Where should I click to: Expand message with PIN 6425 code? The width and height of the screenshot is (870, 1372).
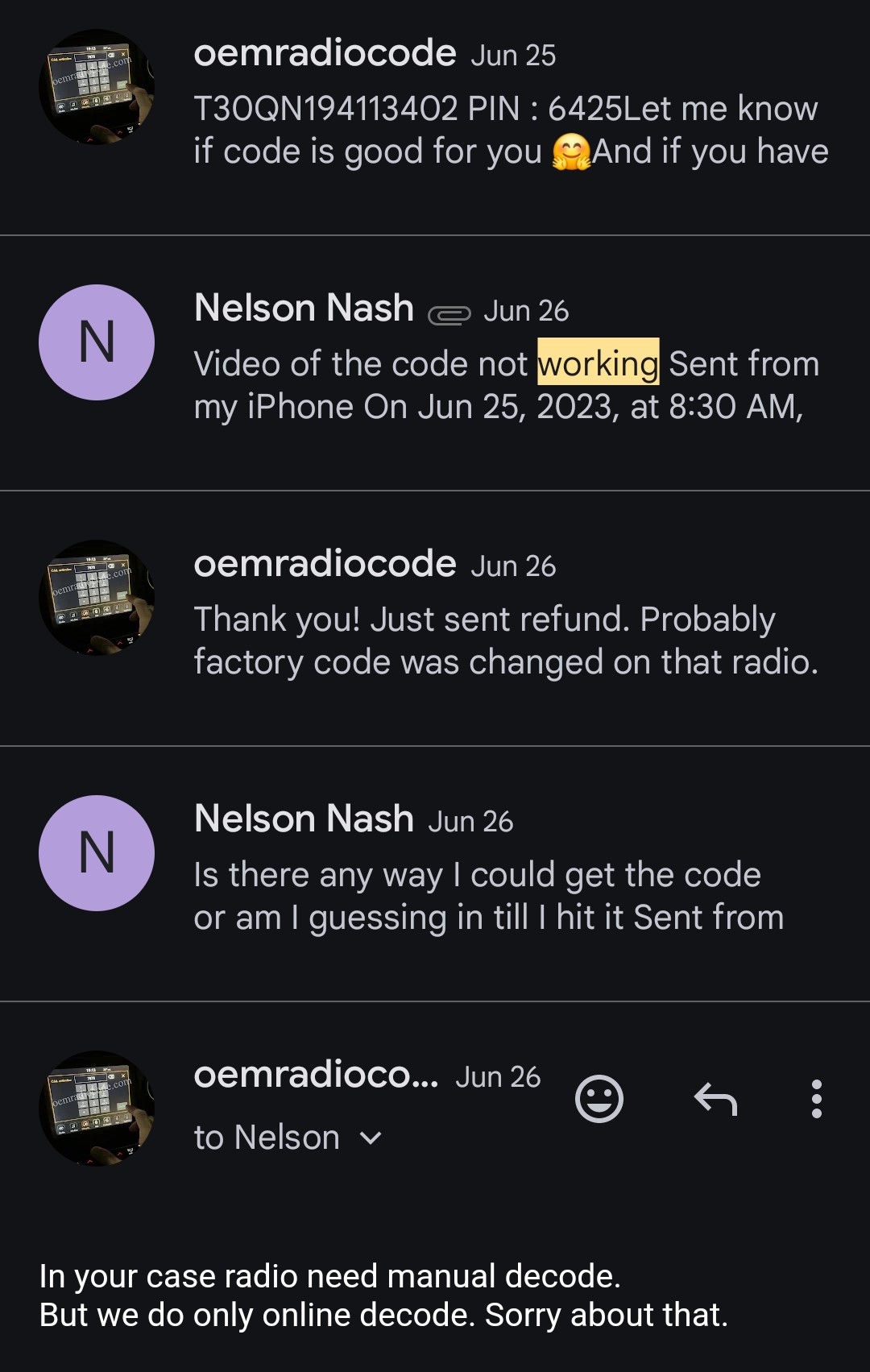(511, 131)
